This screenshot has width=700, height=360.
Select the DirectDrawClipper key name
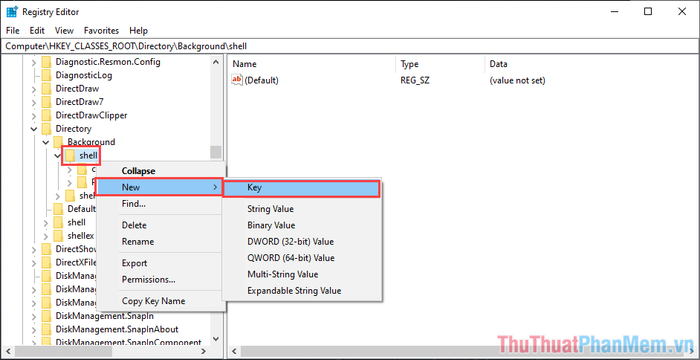92,115
